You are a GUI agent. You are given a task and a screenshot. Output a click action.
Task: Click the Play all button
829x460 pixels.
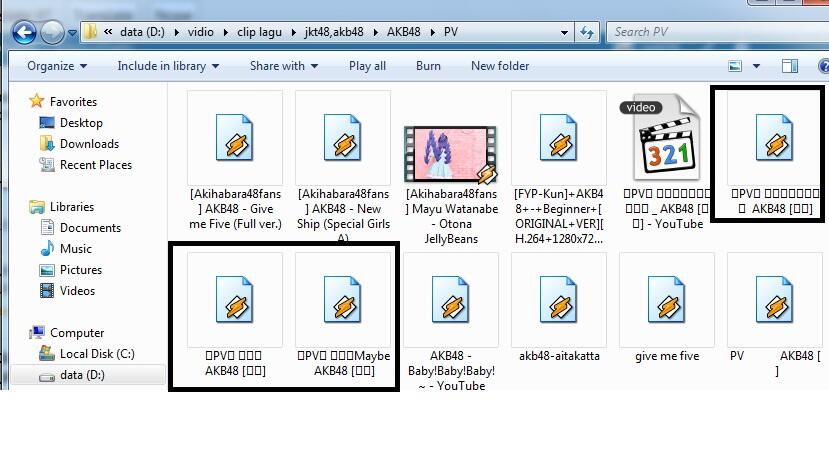pyautogui.click(x=367, y=66)
